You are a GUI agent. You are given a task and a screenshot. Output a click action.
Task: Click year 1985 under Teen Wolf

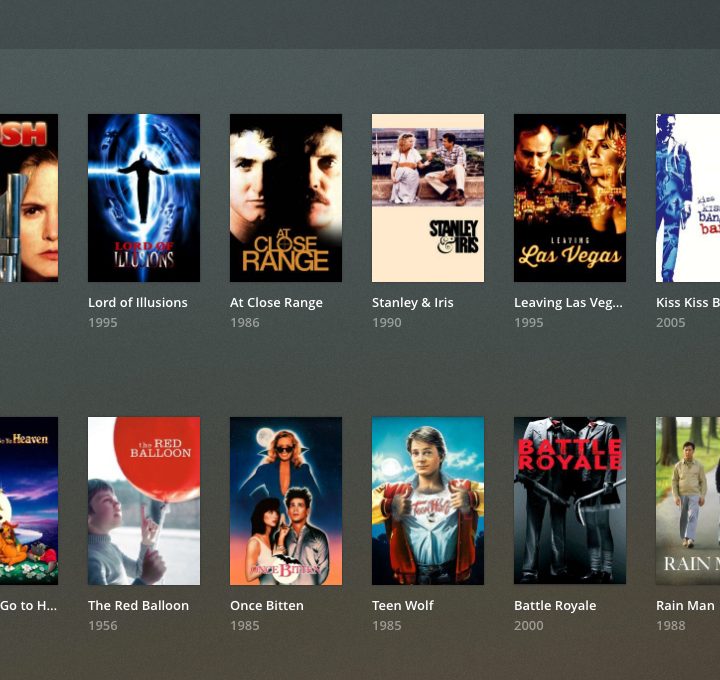[x=387, y=626]
